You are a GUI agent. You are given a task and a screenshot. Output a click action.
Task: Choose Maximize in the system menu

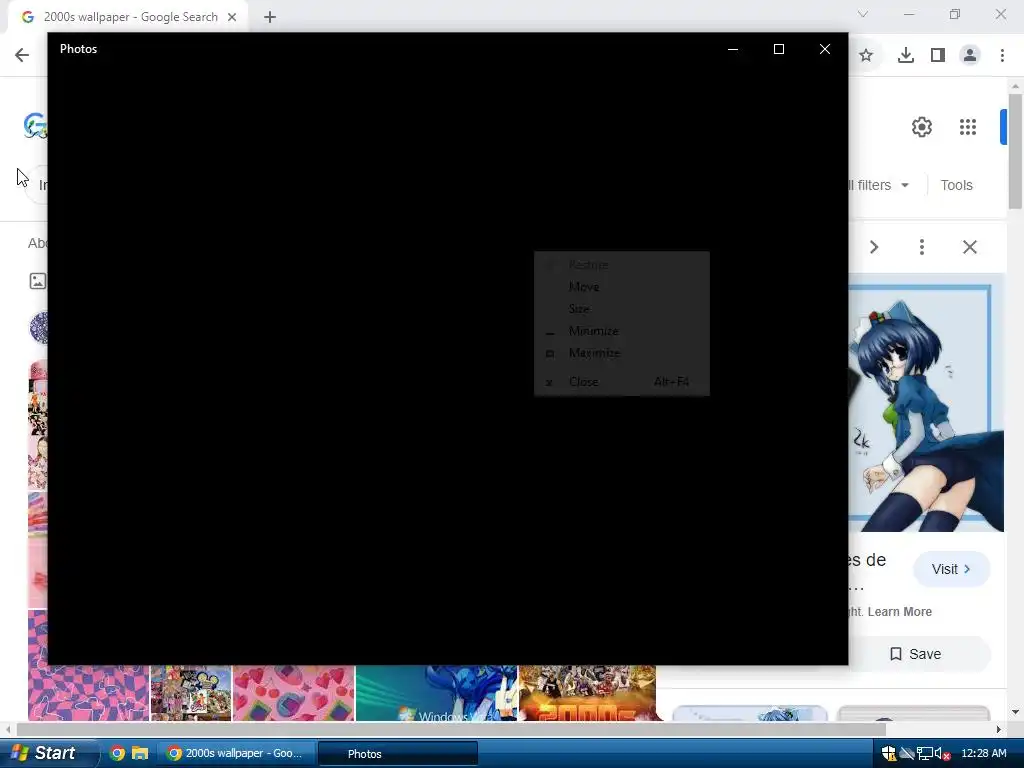coord(622,353)
